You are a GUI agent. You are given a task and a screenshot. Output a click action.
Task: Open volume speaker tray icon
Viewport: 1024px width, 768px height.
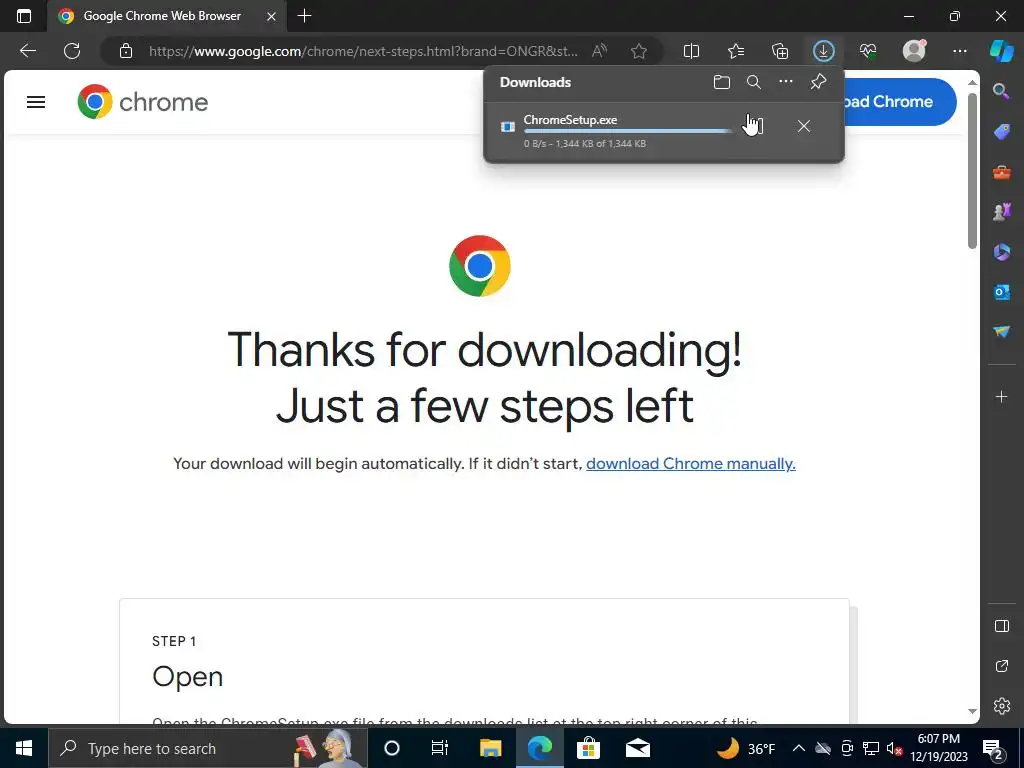pos(895,748)
